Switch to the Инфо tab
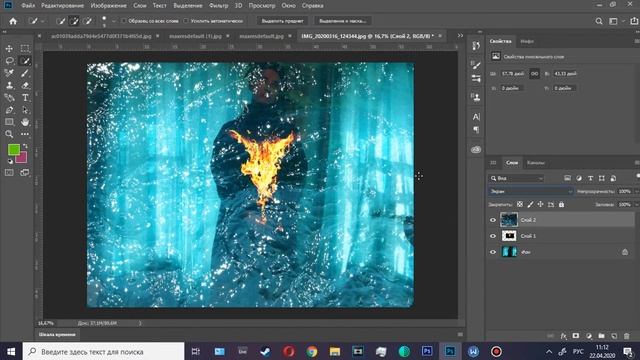 (x=527, y=41)
